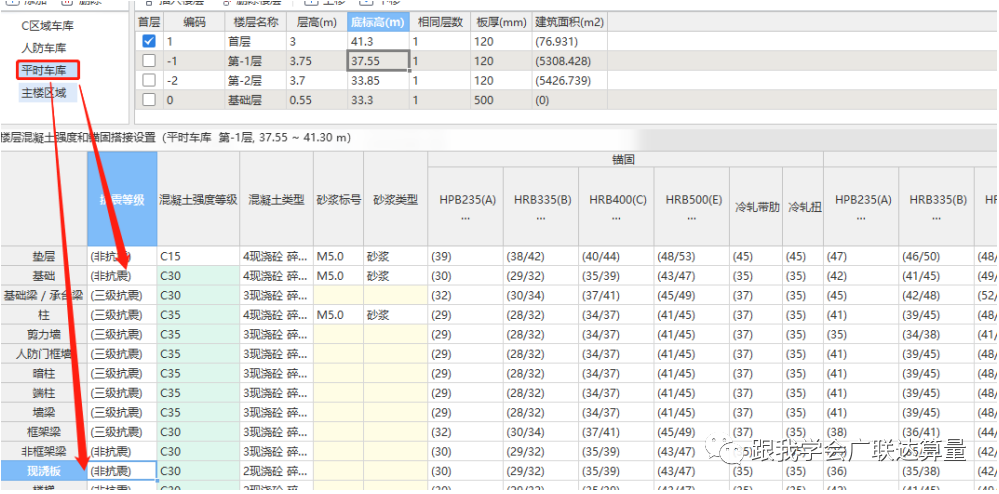Open 抗震等级 cell for 基础 row
The width and height of the screenshot is (999, 494).
coord(122,276)
